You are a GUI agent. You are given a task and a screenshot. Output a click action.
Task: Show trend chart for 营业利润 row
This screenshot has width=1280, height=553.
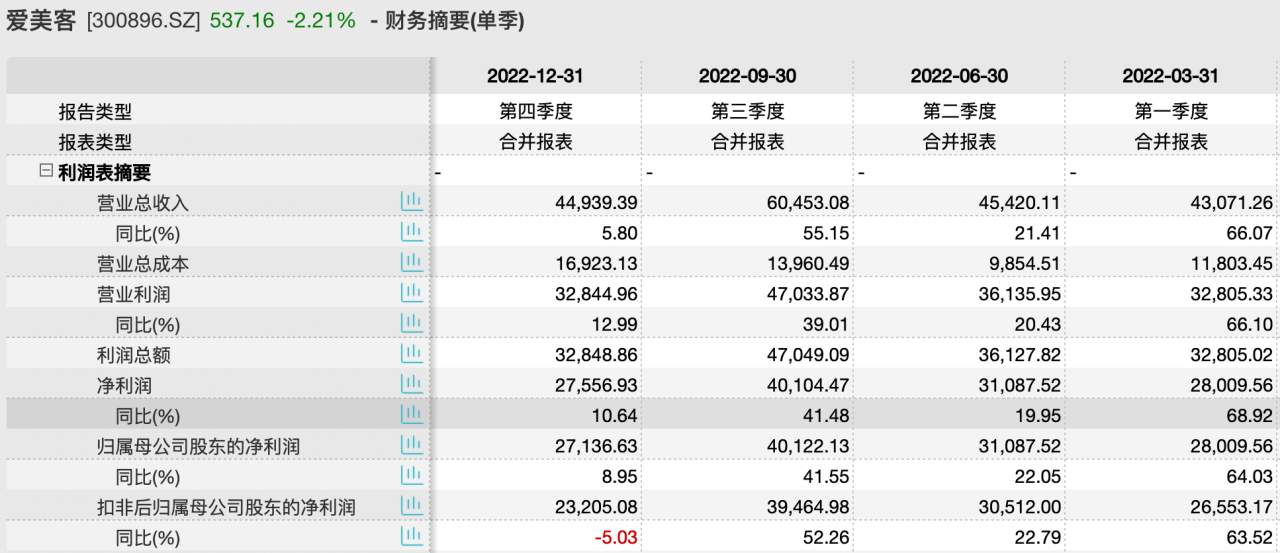click(x=411, y=293)
